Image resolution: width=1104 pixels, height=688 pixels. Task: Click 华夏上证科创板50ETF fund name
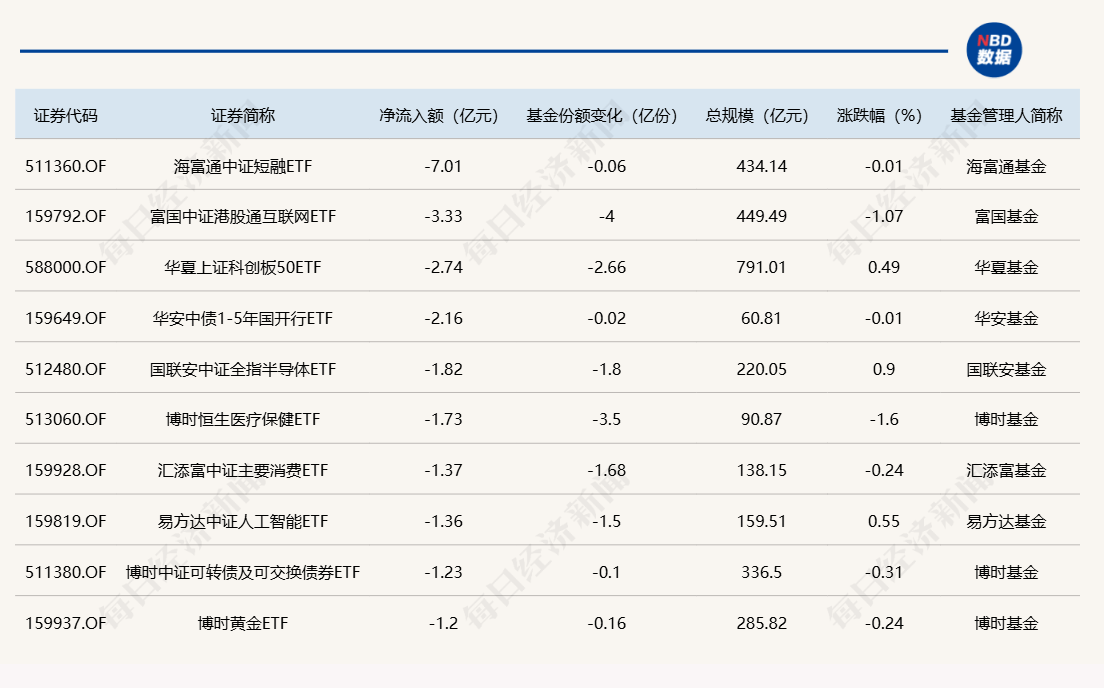click(x=242, y=268)
